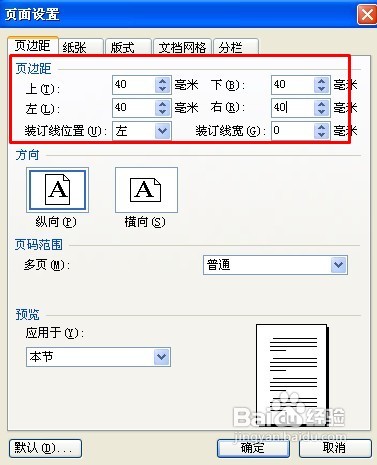Switch to the 版式 tab
Viewport: 377px width, 465px height.
pyautogui.click(x=128, y=47)
